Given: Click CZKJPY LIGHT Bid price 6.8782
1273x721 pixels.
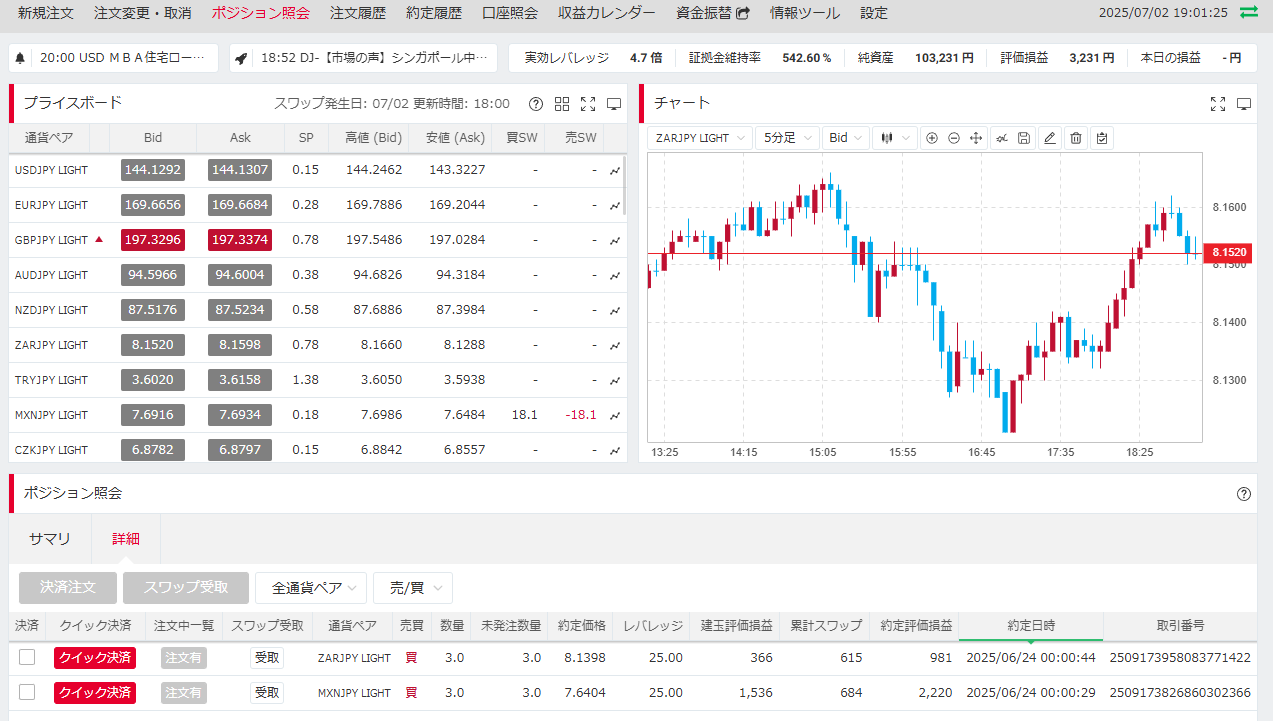Looking at the screenshot, I should pos(153,450).
